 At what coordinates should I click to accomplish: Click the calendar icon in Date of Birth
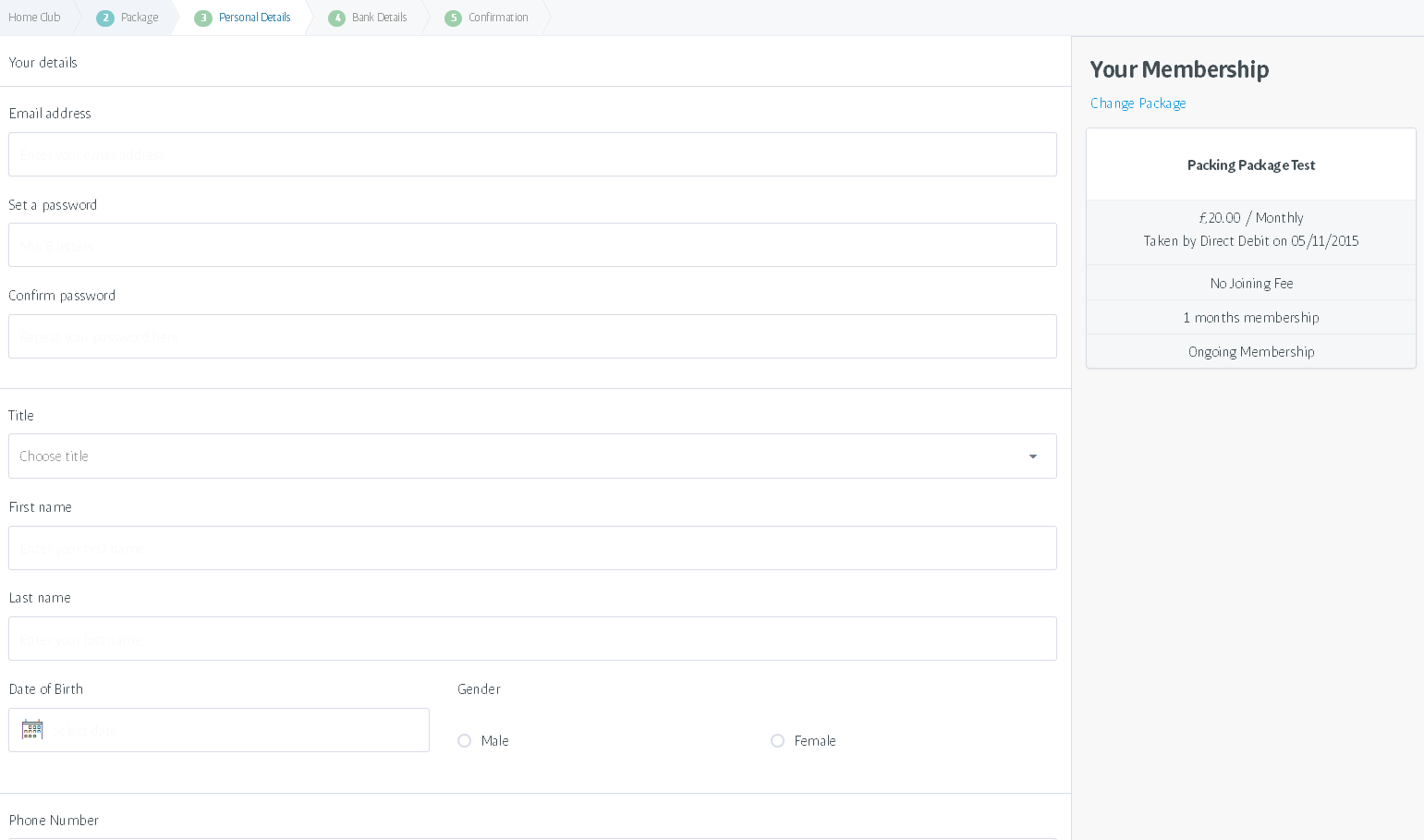(32, 730)
